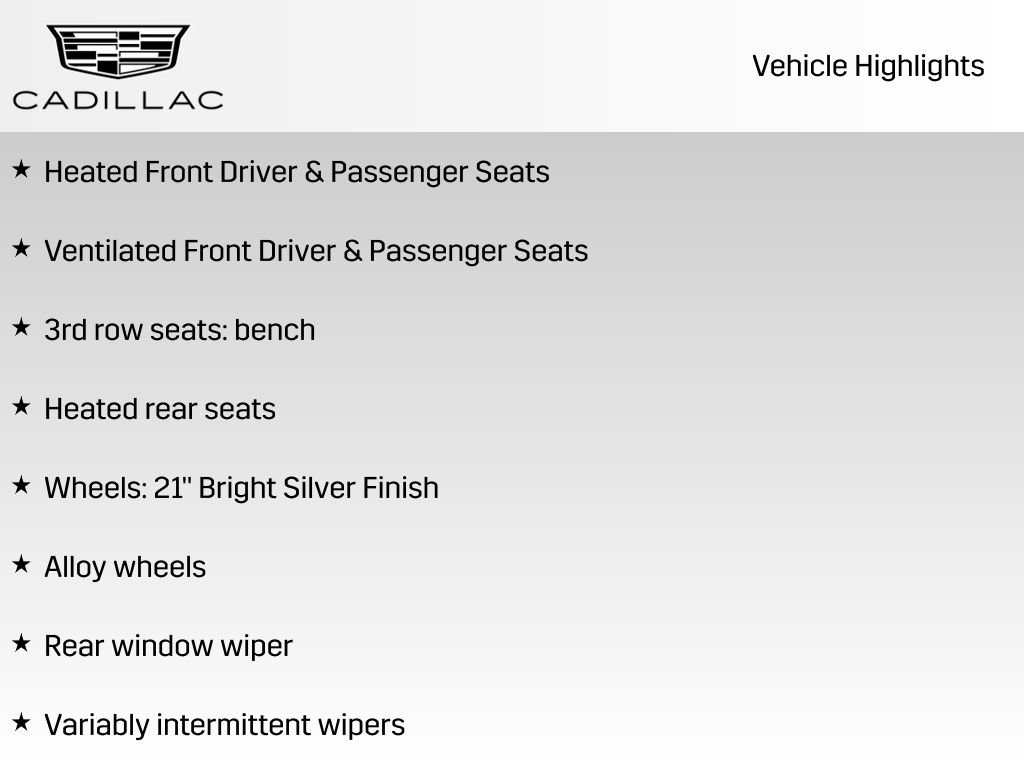Image resolution: width=1024 pixels, height=768 pixels.
Task: Click the star beside Variably intermittent wipers
Action: pyautogui.click(x=21, y=723)
